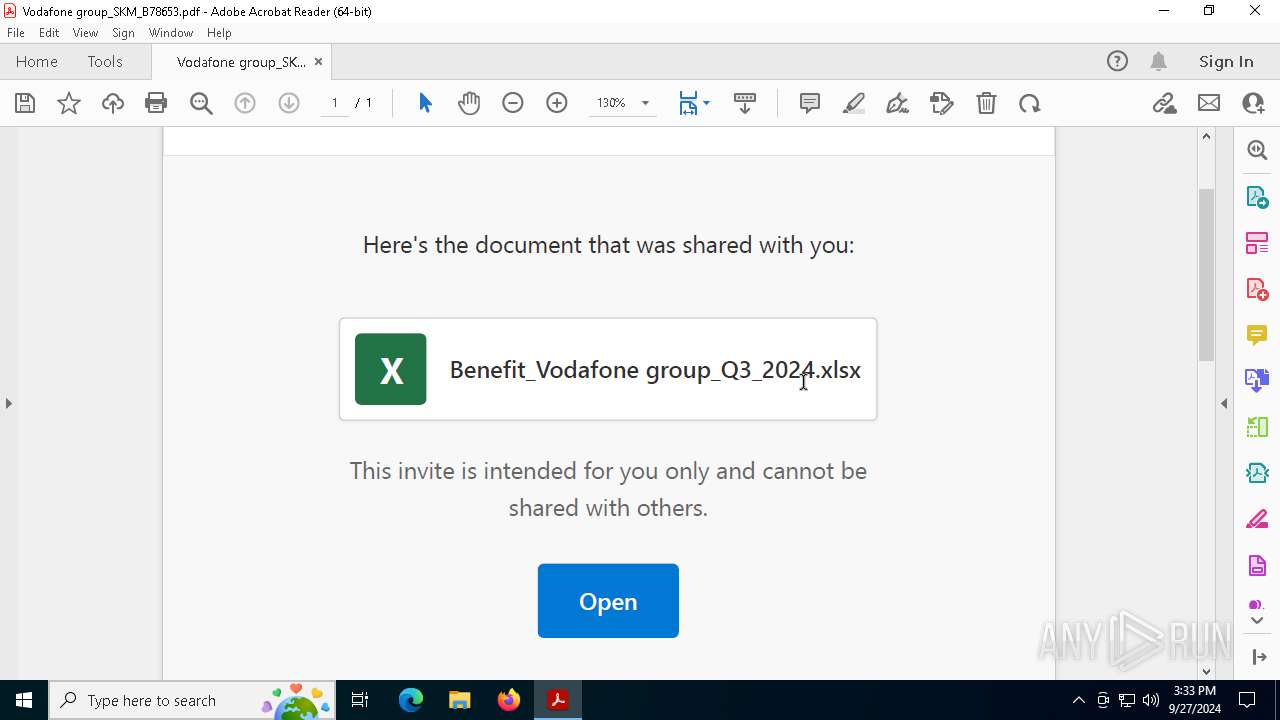
Task: Open the request signatures stamp tool
Action: (x=942, y=103)
